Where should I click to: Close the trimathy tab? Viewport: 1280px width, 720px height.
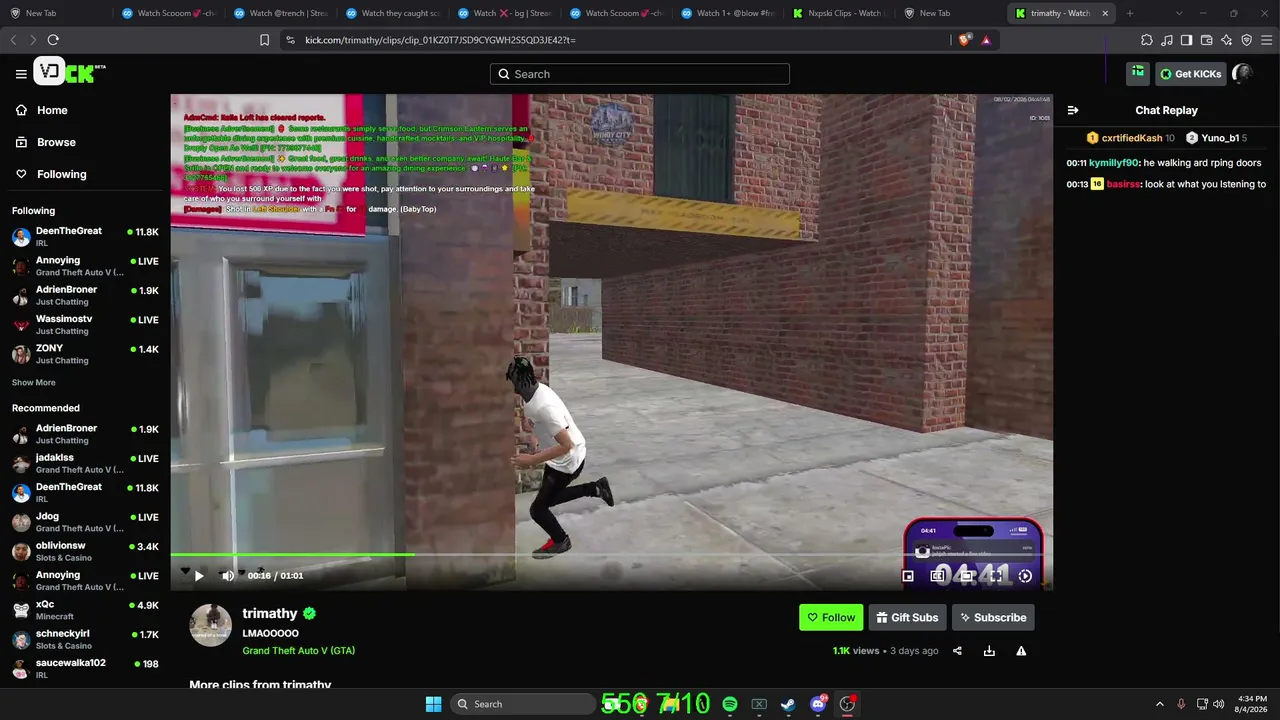(x=1105, y=13)
